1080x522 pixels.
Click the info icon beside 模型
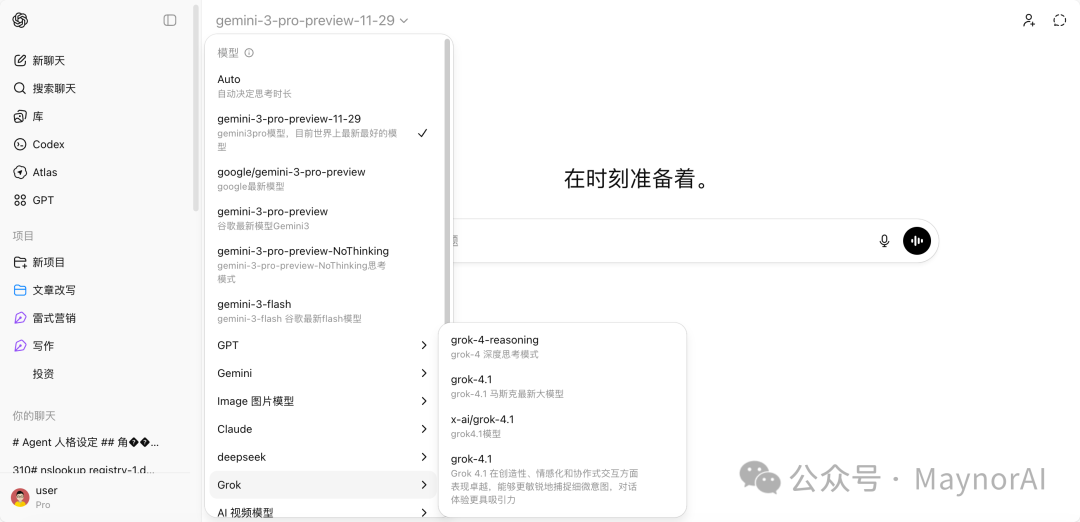tap(249, 52)
